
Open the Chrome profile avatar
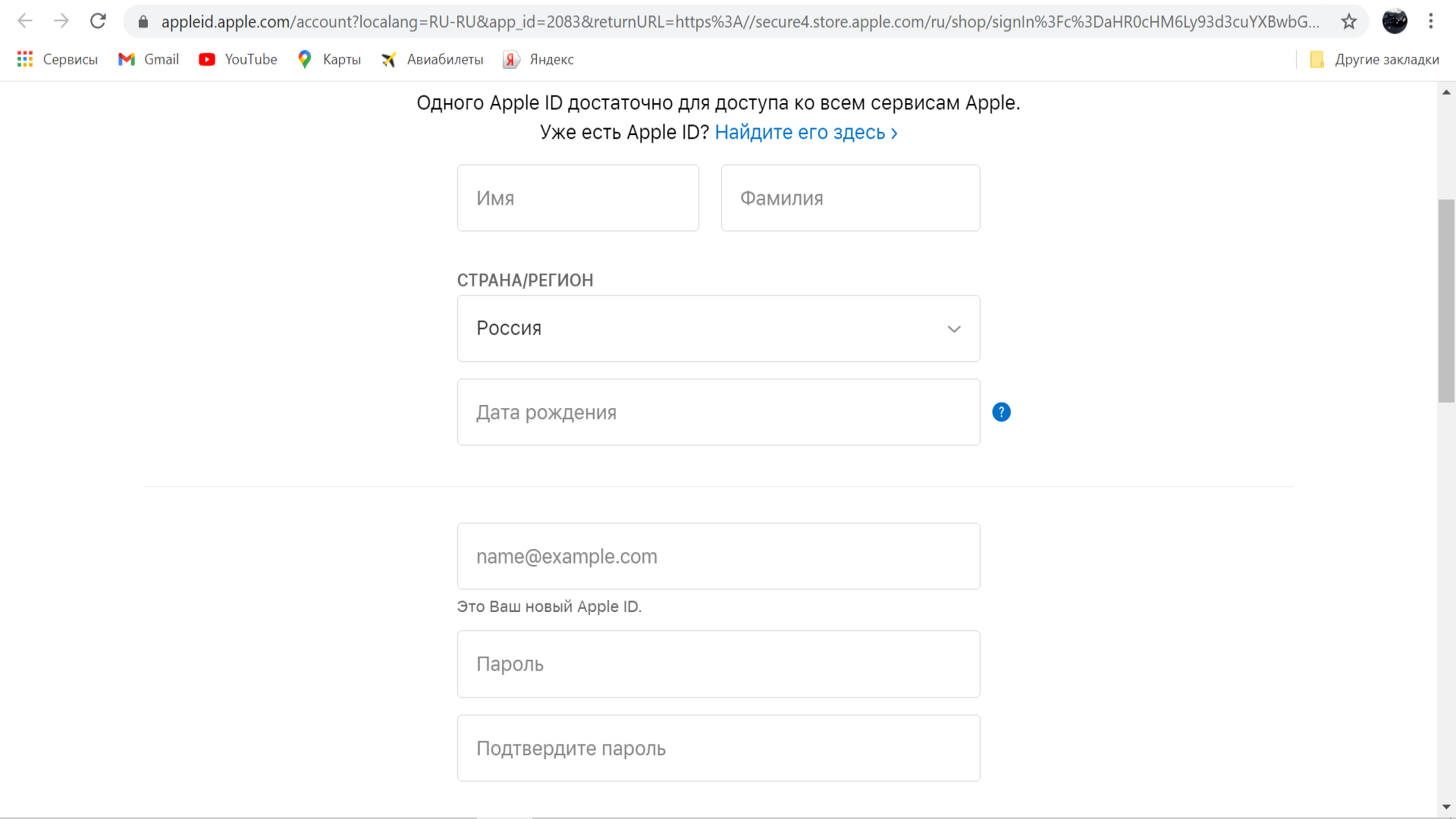1395,21
